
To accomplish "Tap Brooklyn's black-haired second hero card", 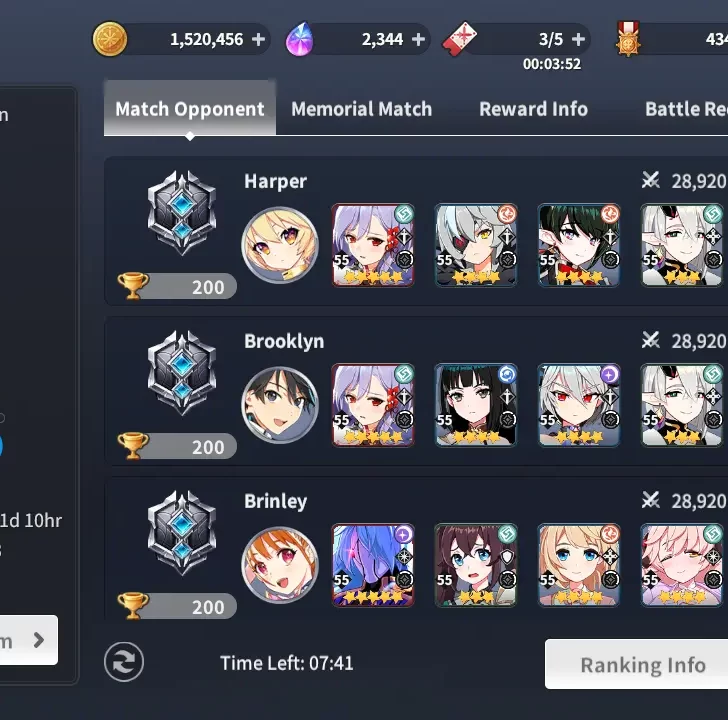I will (x=476, y=405).
